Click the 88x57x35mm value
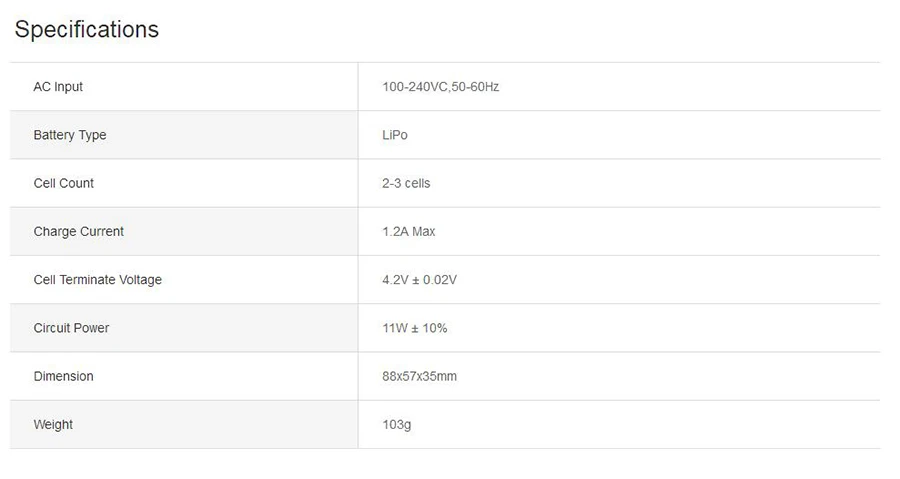Screen dimensions: 900x479 [420, 376]
